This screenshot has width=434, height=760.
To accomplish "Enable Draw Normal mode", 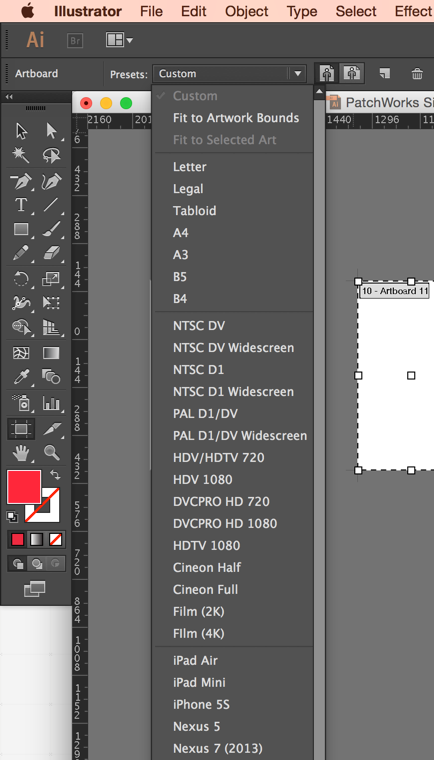I will click(18, 563).
